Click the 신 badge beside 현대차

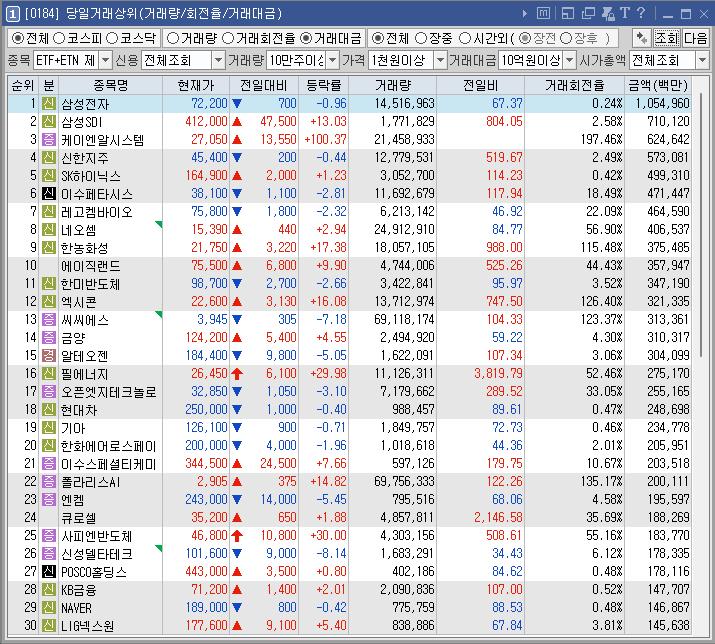(x=49, y=410)
